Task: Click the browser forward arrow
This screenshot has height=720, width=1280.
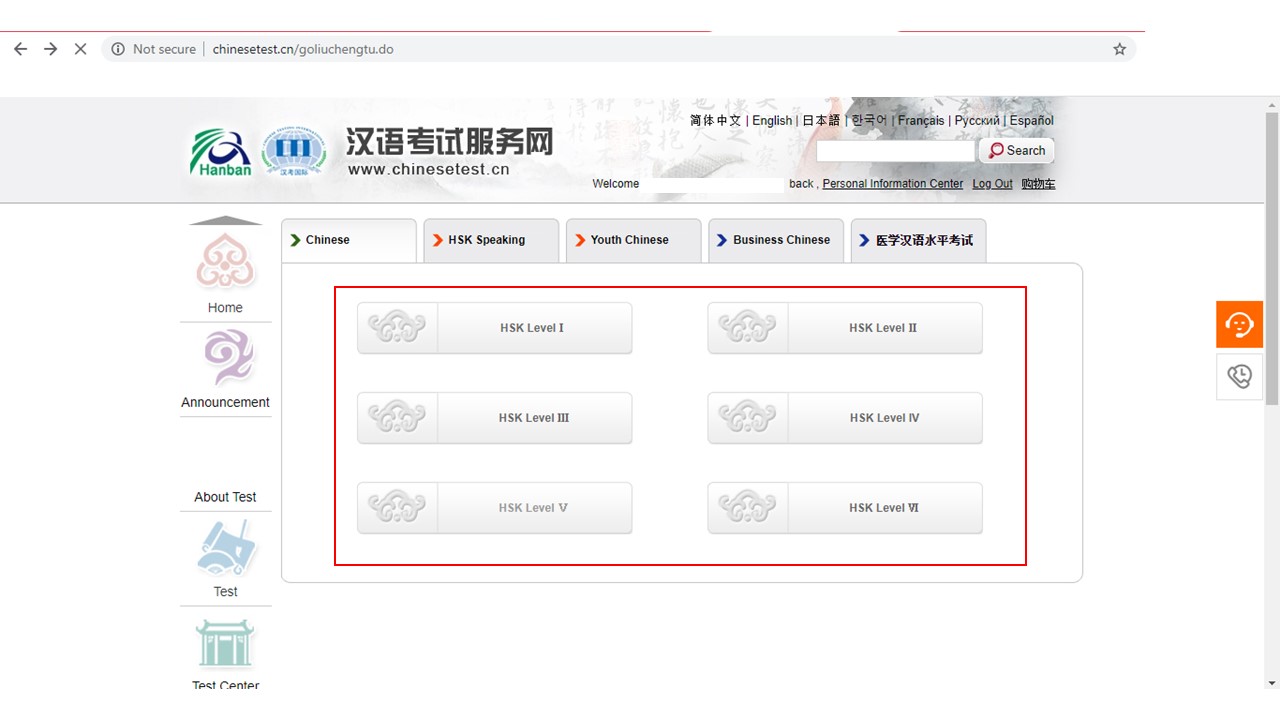Action: point(51,49)
